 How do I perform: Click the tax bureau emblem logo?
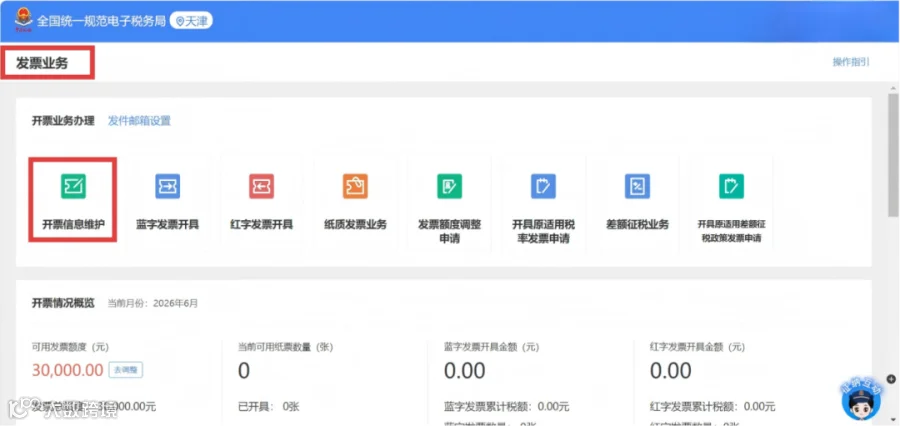pyautogui.click(x=24, y=21)
